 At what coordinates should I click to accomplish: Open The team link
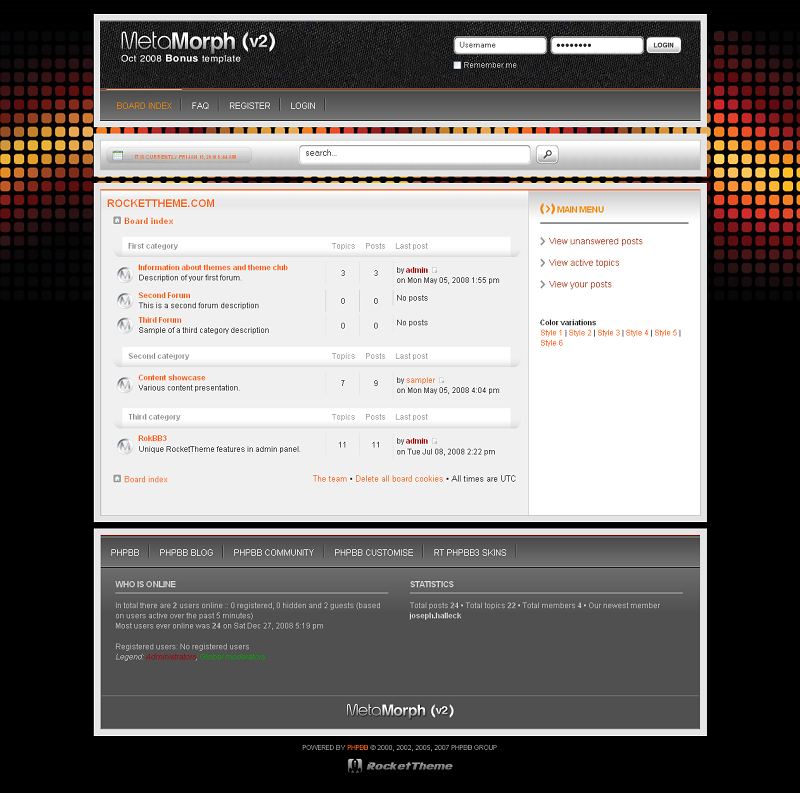click(330, 479)
